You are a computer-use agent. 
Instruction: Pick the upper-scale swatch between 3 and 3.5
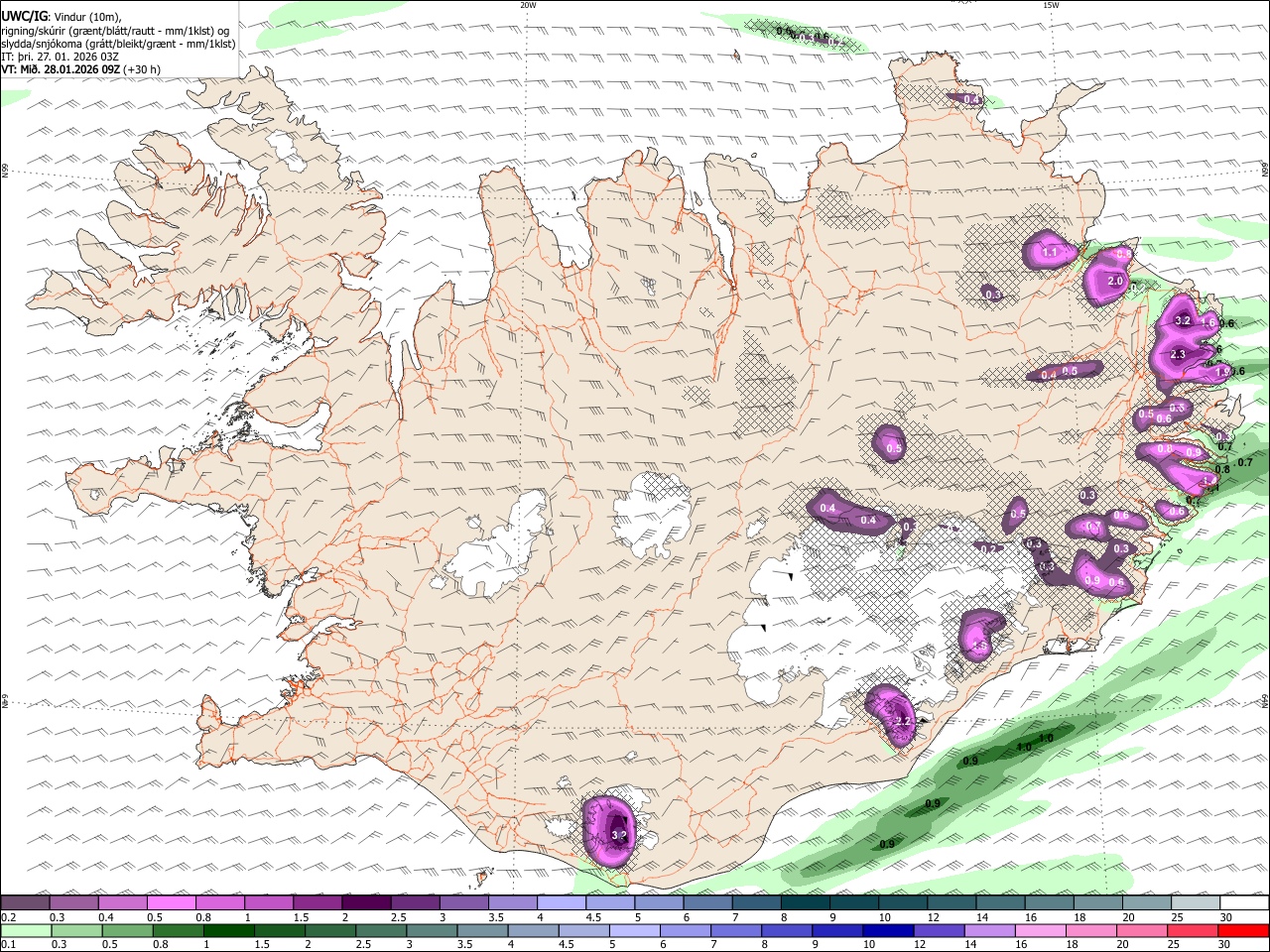463,903
